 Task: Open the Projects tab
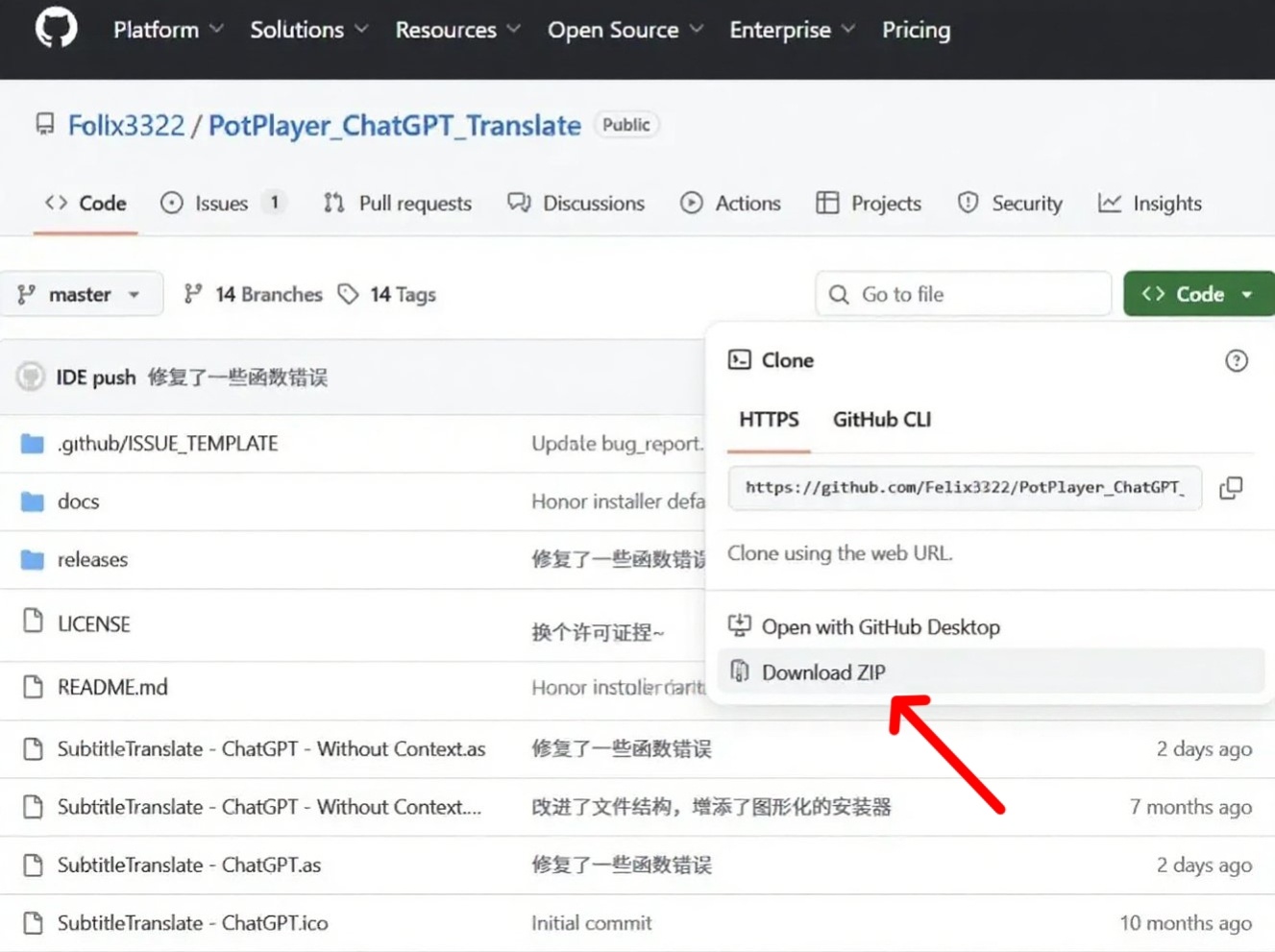point(869,203)
